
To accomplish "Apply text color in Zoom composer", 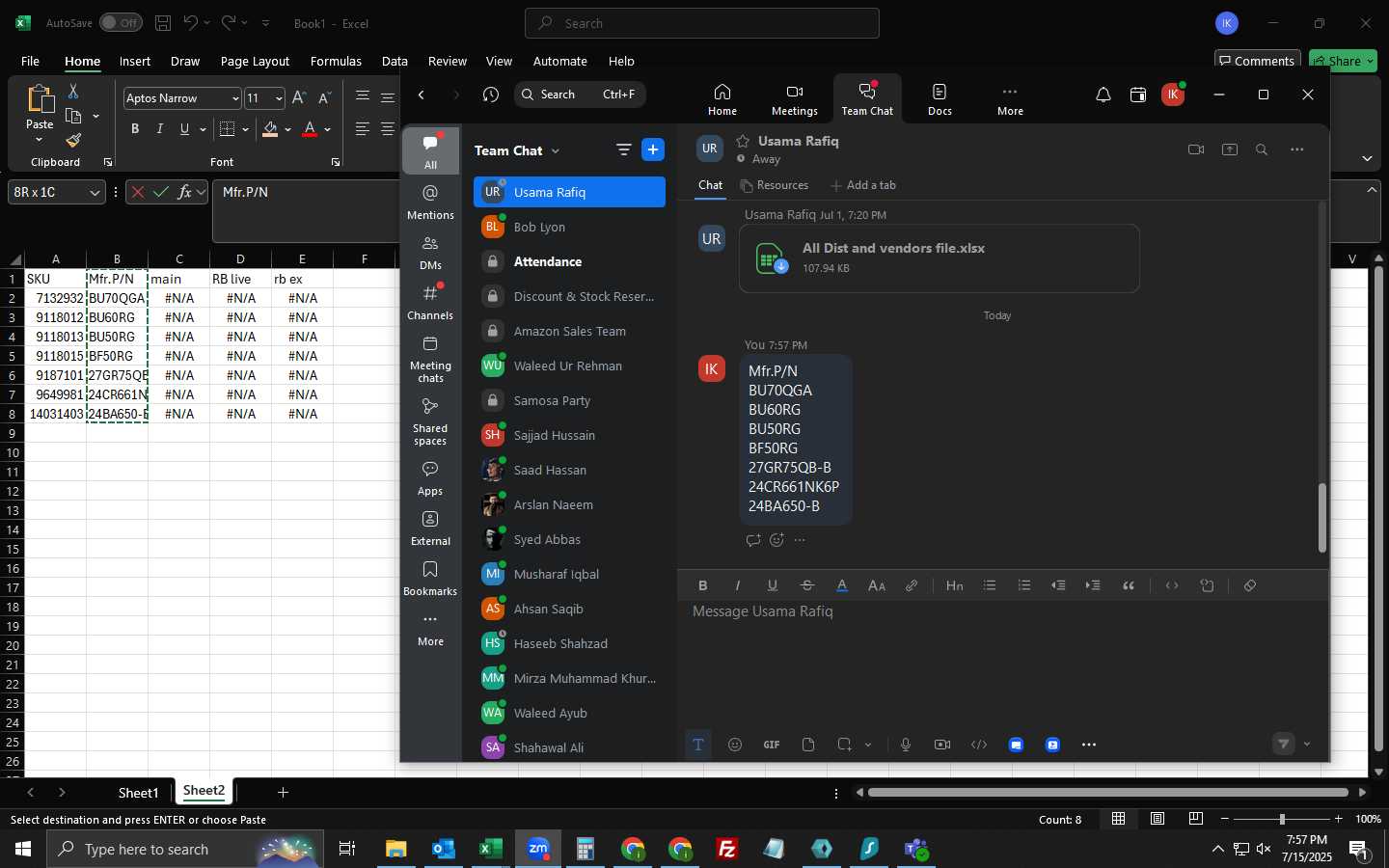I will tap(842, 585).
